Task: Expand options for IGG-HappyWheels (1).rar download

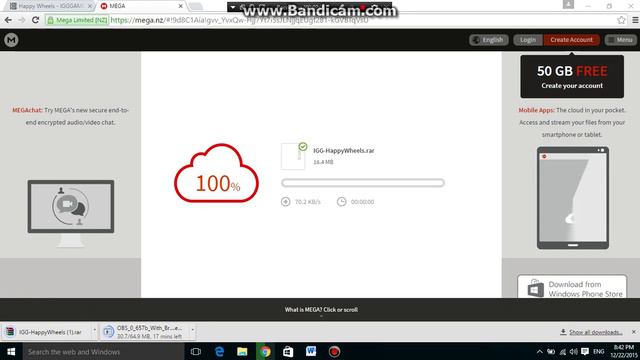Action: (95, 330)
